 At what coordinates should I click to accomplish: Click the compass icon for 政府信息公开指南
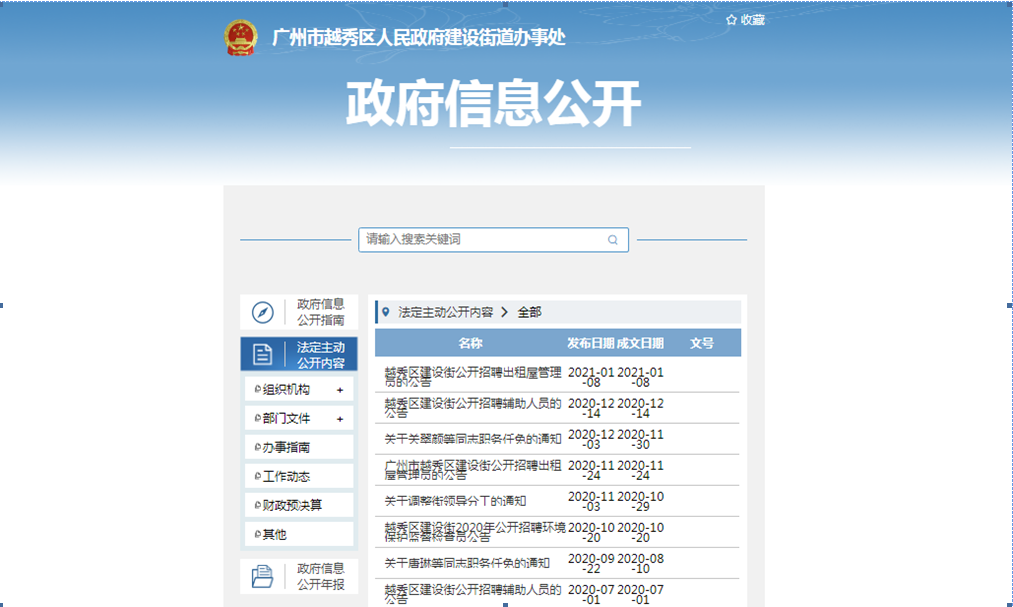click(262, 313)
